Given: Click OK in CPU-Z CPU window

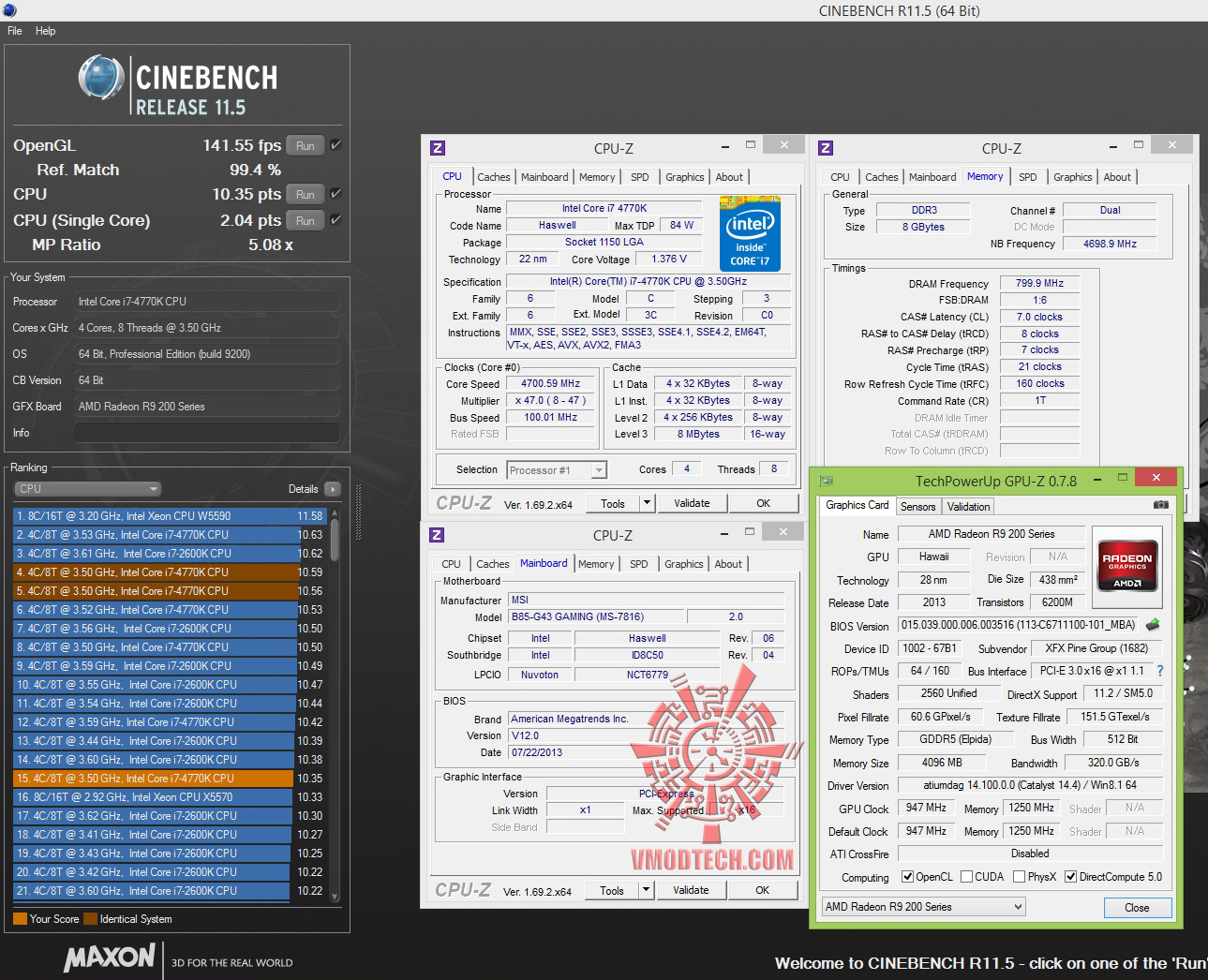Looking at the screenshot, I should pos(764,503).
